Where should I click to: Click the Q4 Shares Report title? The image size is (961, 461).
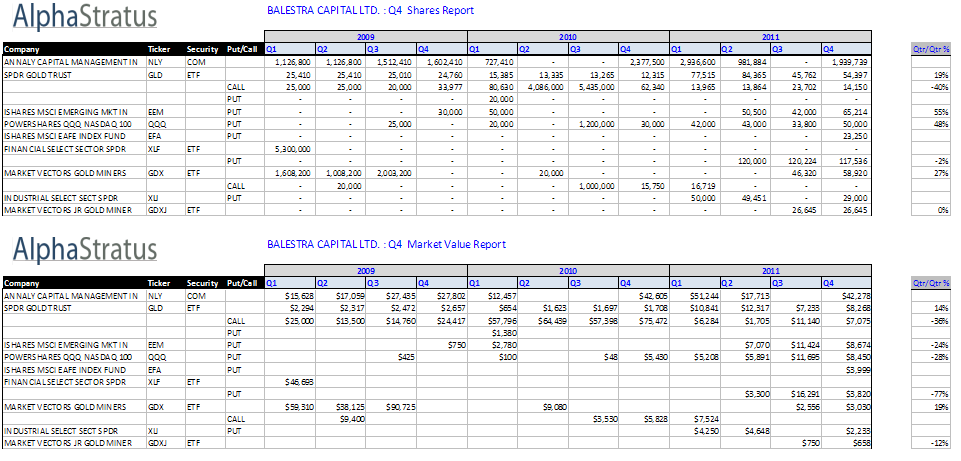[x=370, y=10]
